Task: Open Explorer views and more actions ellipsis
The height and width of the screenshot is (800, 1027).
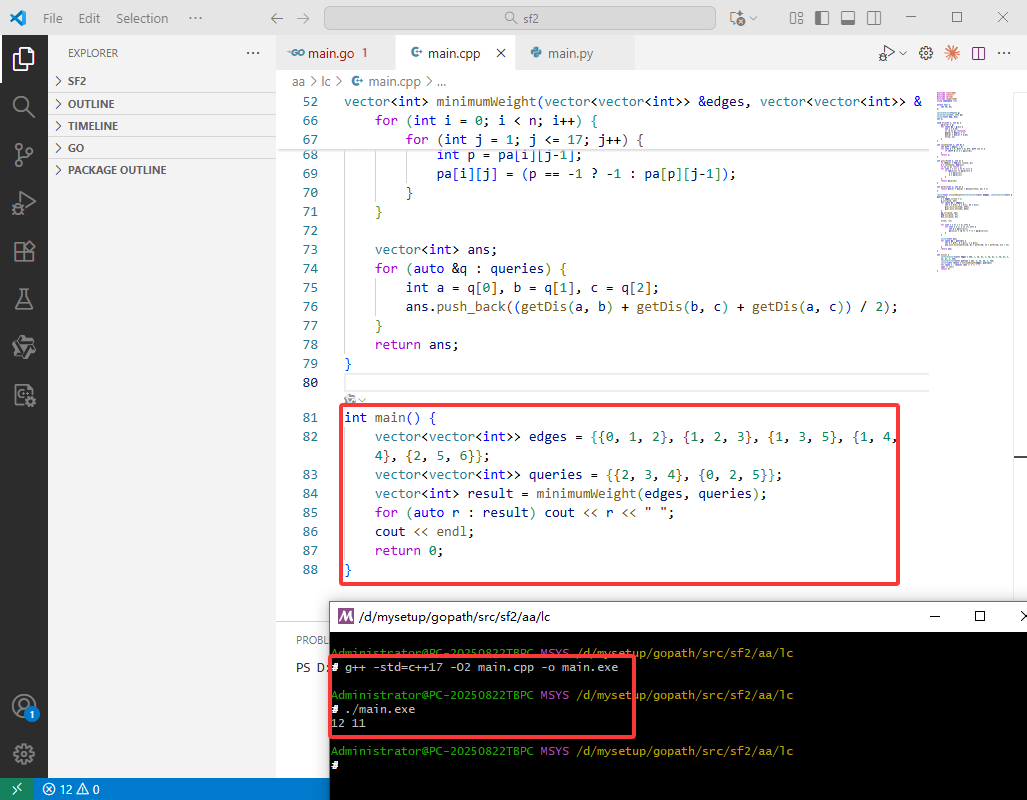Action: coord(253,53)
